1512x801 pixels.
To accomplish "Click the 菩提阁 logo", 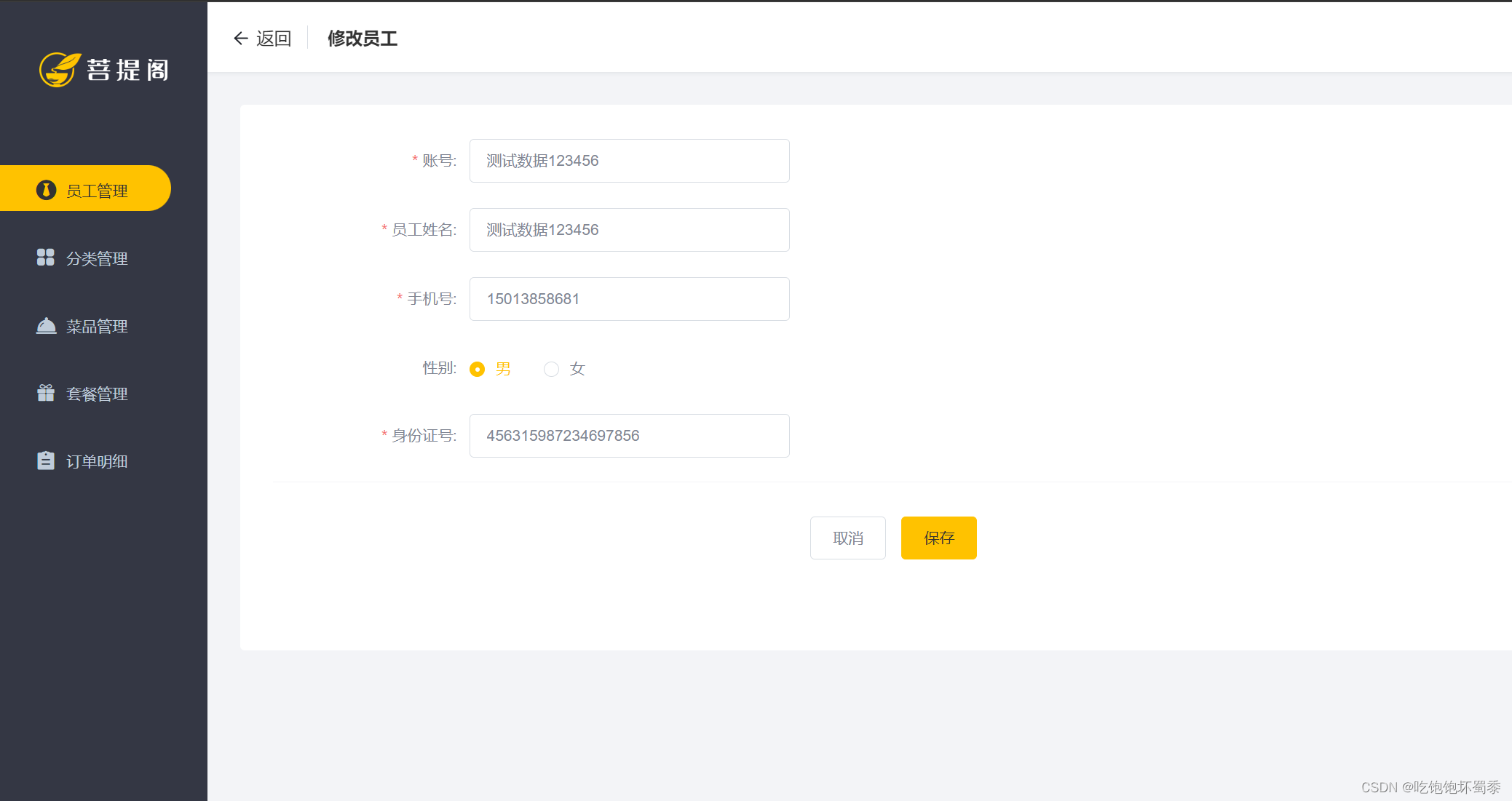I will (104, 70).
